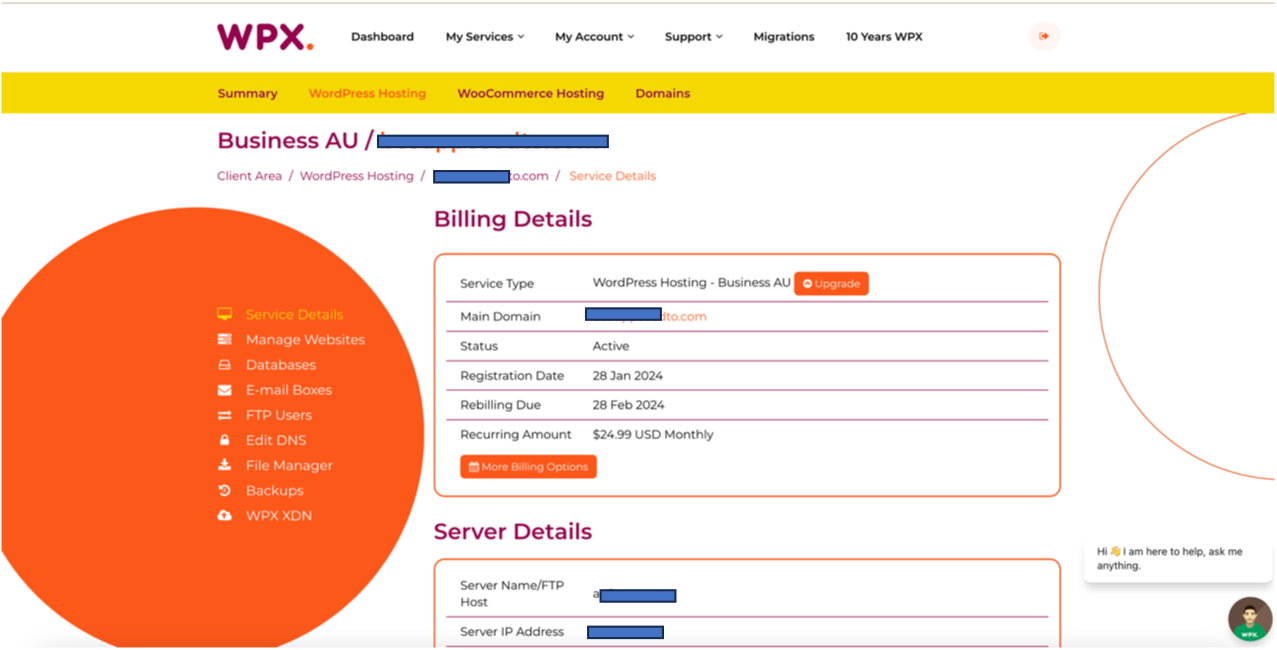
Task: Click the Recurring Amount label
Action: (x=516, y=435)
